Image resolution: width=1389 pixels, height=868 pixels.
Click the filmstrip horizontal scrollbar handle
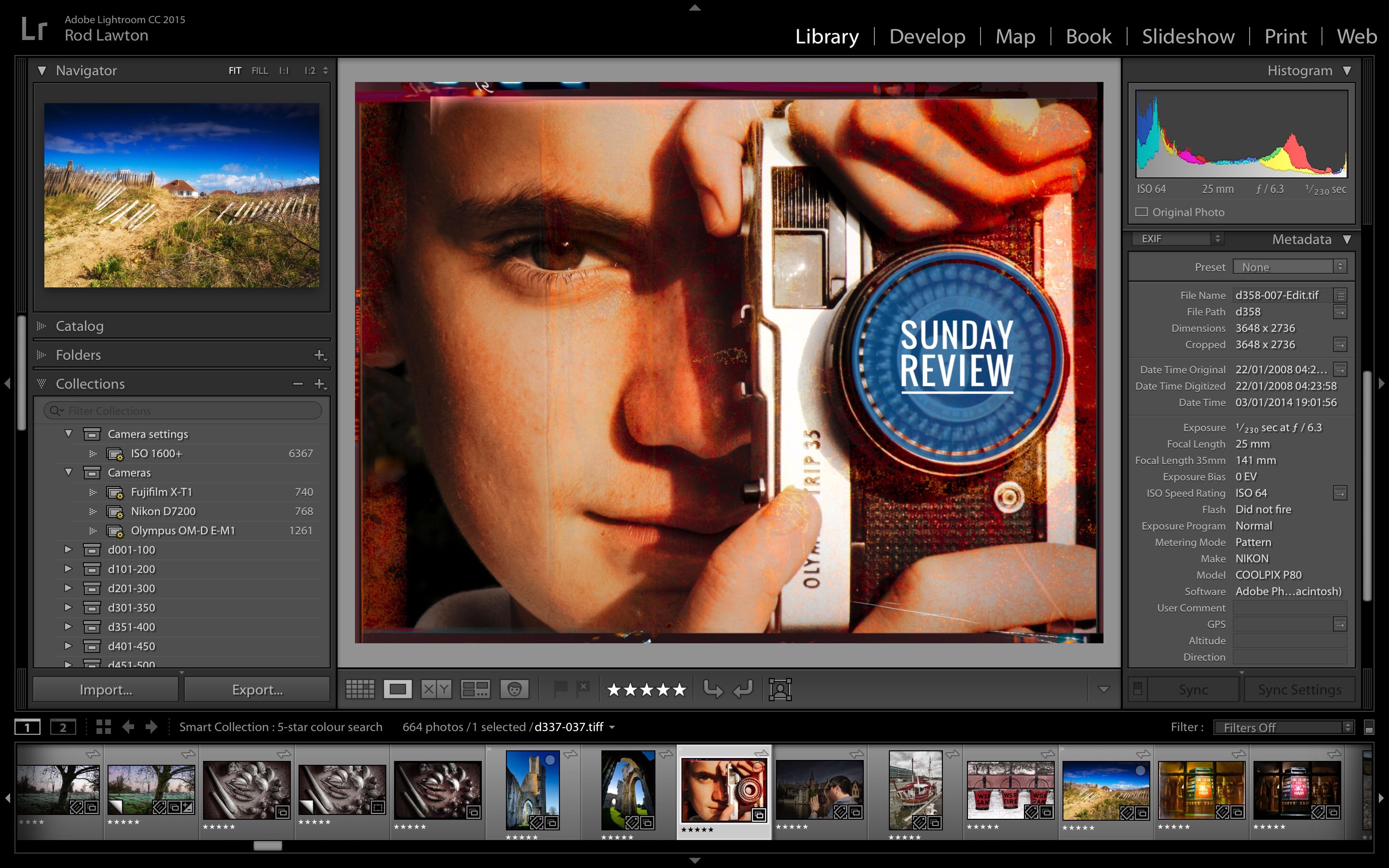(268, 846)
